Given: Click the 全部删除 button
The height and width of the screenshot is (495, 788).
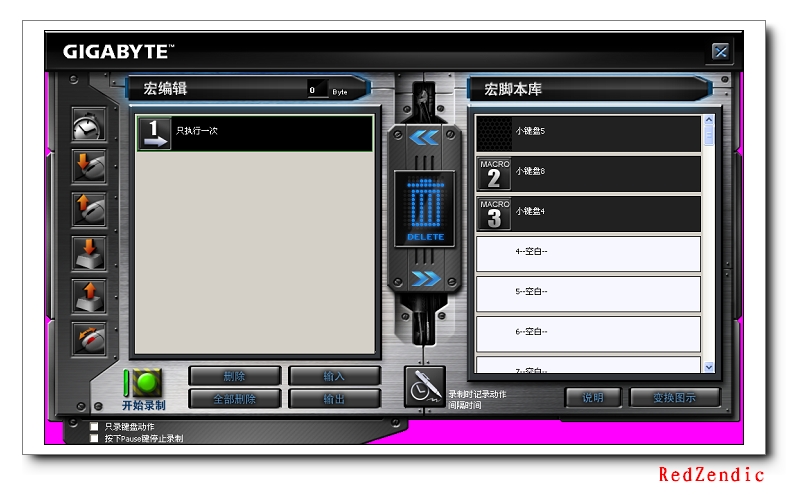Looking at the screenshot, I should (x=234, y=399).
